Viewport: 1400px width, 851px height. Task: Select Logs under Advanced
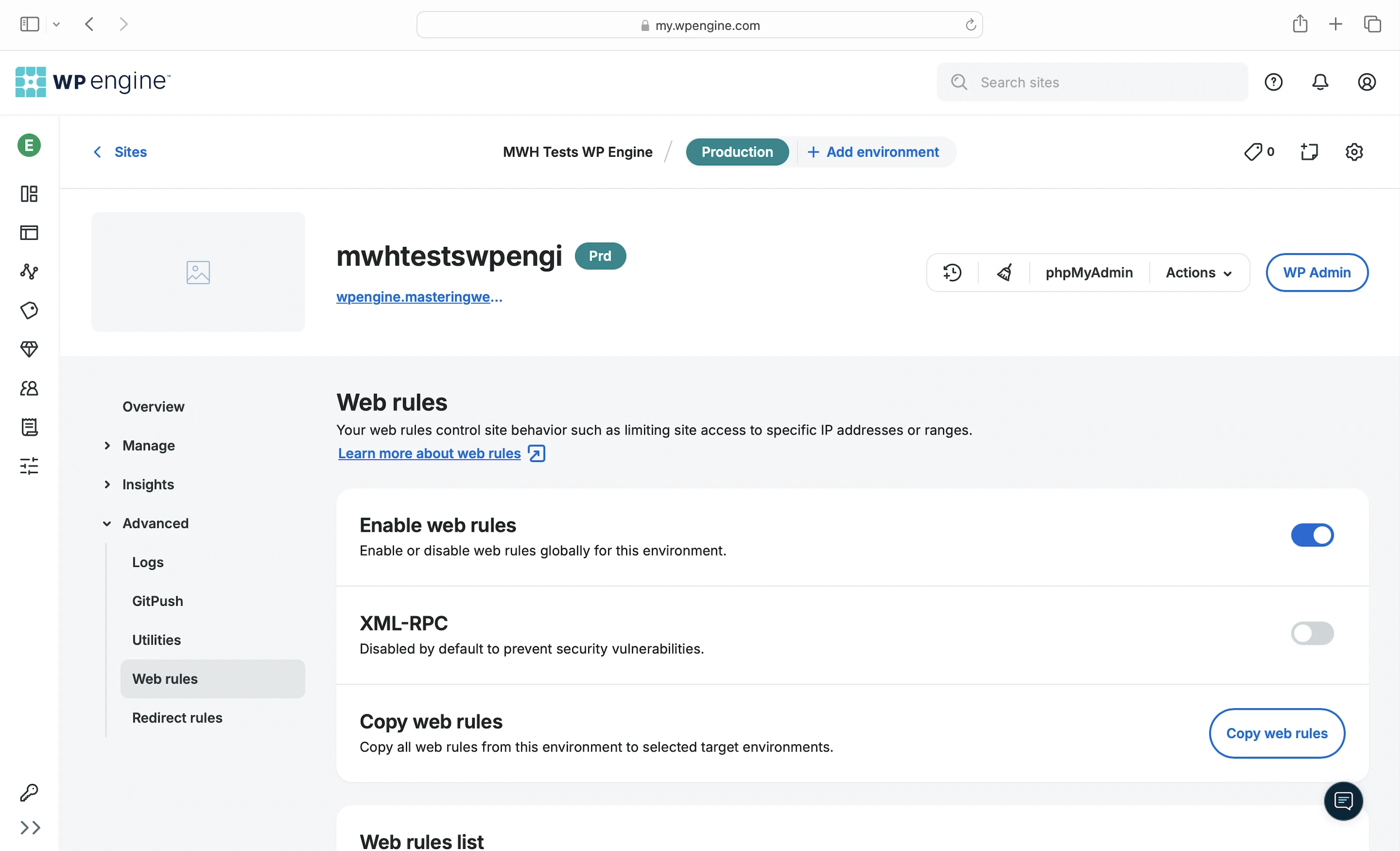(148, 562)
